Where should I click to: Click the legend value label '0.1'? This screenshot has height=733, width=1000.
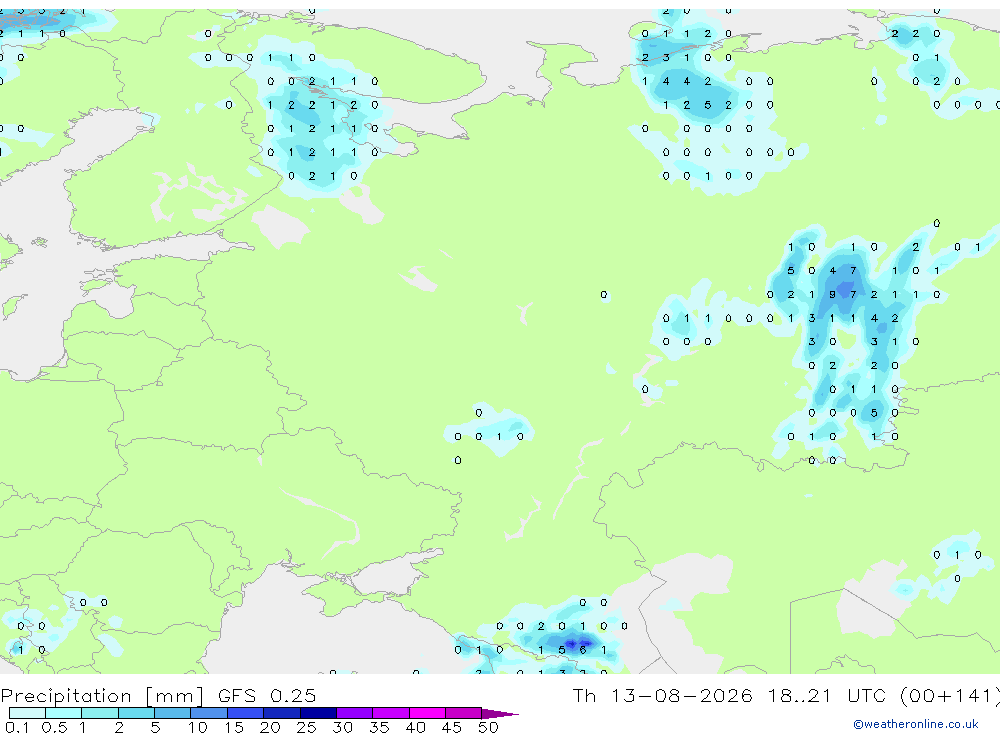click(x=17, y=727)
